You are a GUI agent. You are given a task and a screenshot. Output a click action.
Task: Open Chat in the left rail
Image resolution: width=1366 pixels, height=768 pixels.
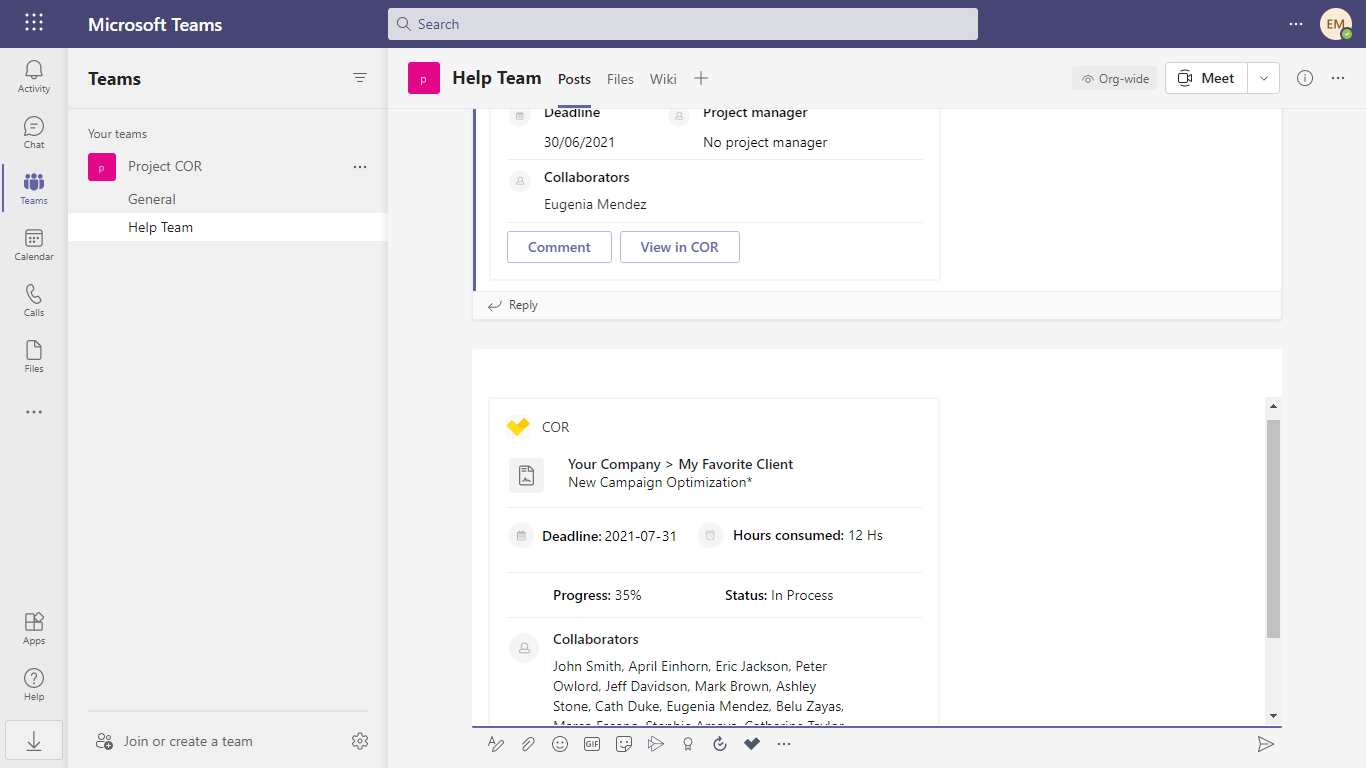click(34, 132)
